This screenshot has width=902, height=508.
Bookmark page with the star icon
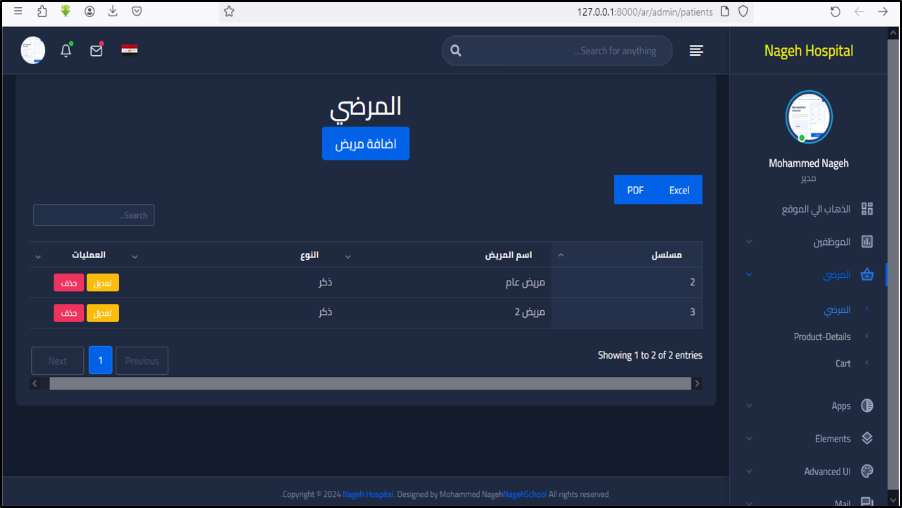[229, 12]
